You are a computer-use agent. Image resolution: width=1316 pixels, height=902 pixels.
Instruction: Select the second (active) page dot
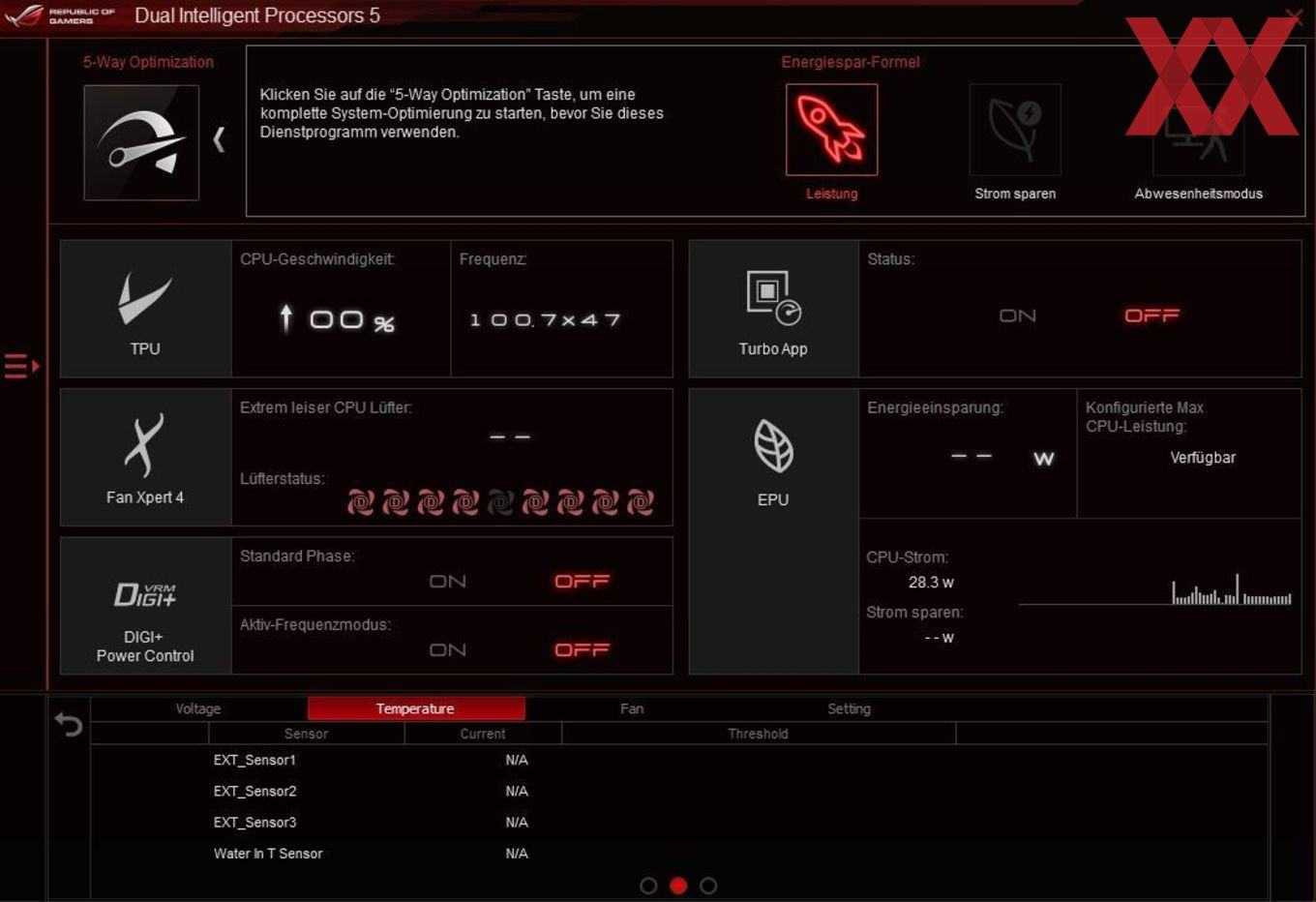(678, 886)
